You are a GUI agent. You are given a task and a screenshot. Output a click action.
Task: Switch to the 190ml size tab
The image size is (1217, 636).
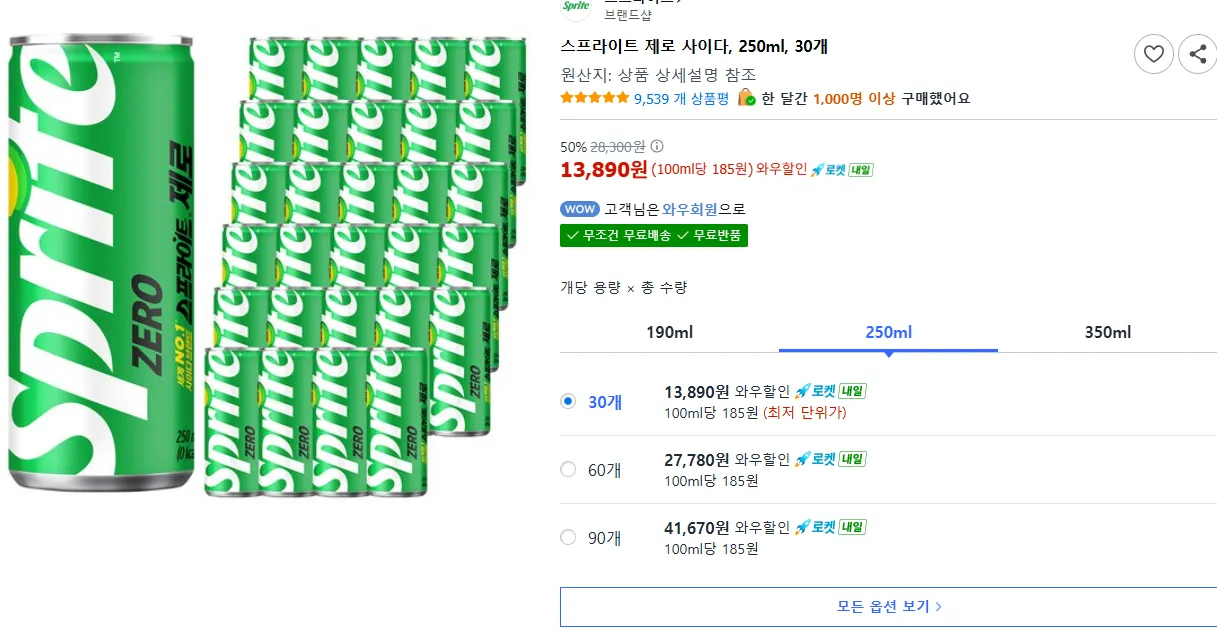coord(669,332)
